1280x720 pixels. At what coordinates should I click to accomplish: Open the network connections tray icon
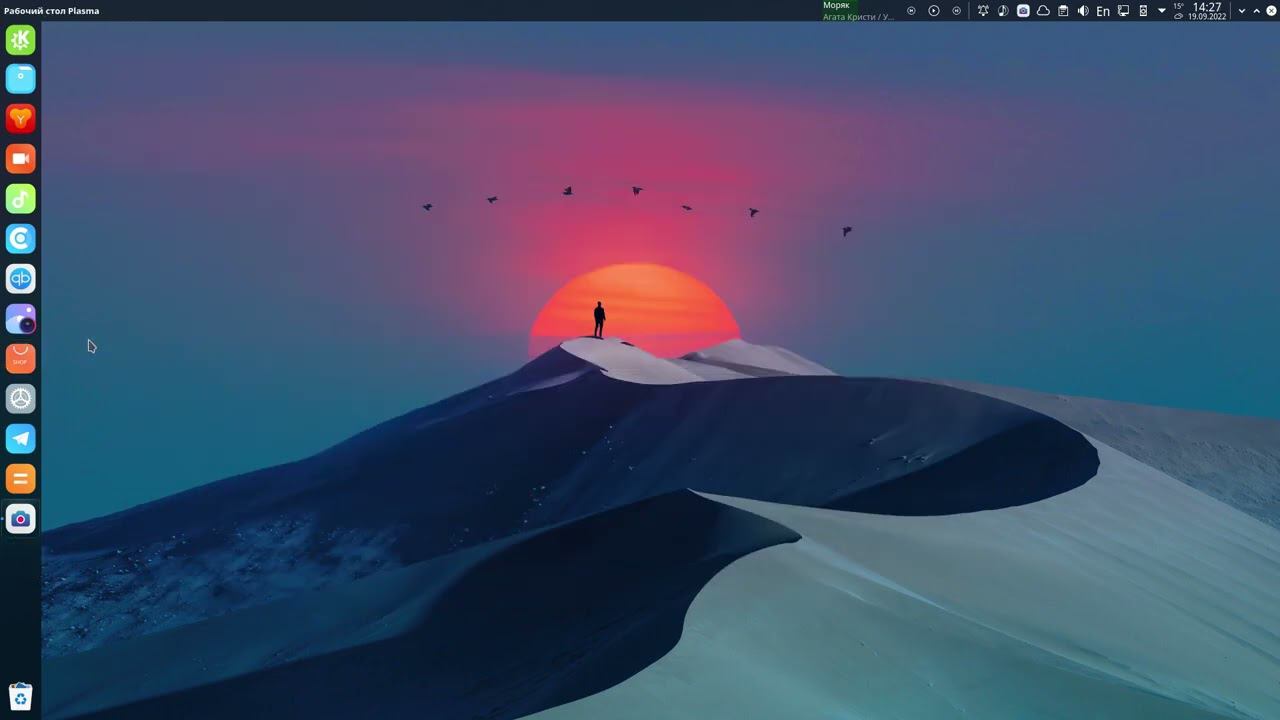(1123, 11)
